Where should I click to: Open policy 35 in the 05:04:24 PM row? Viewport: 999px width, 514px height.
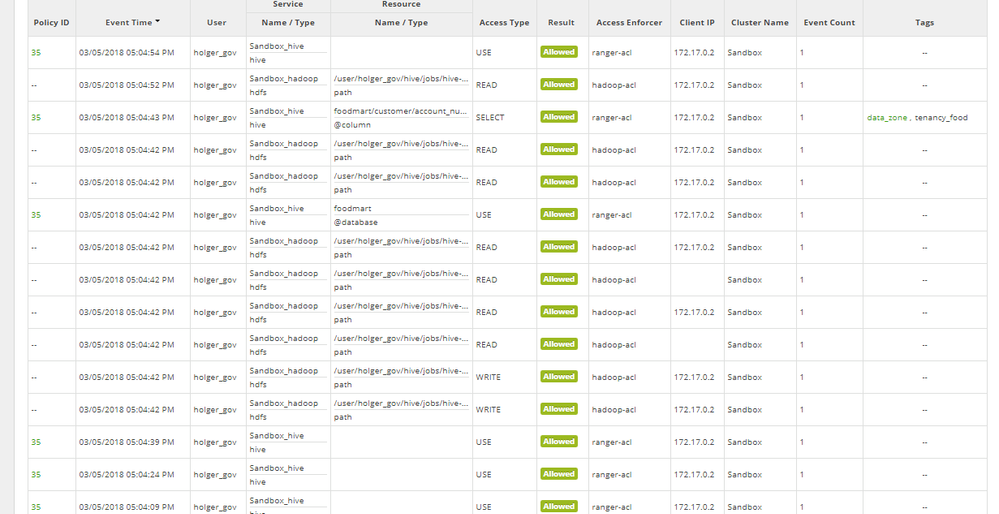pyautogui.click(x=36, y=475)
